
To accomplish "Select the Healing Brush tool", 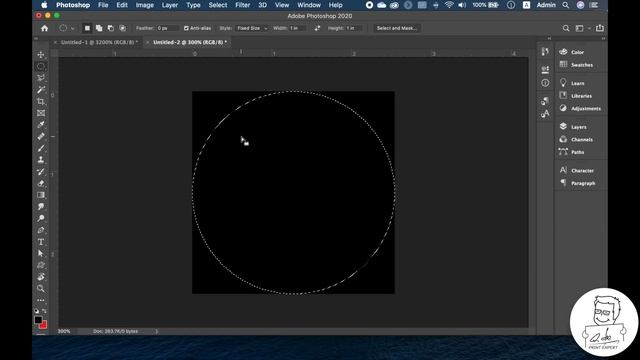I will click(x=41, y=136).
